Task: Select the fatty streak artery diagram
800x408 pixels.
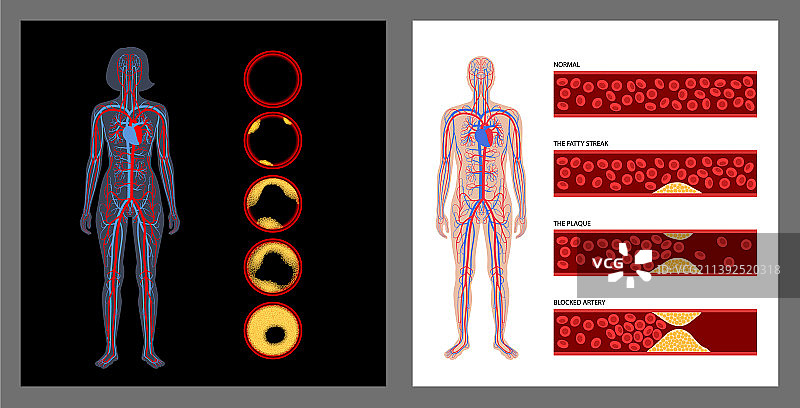Action: [654, 174]
